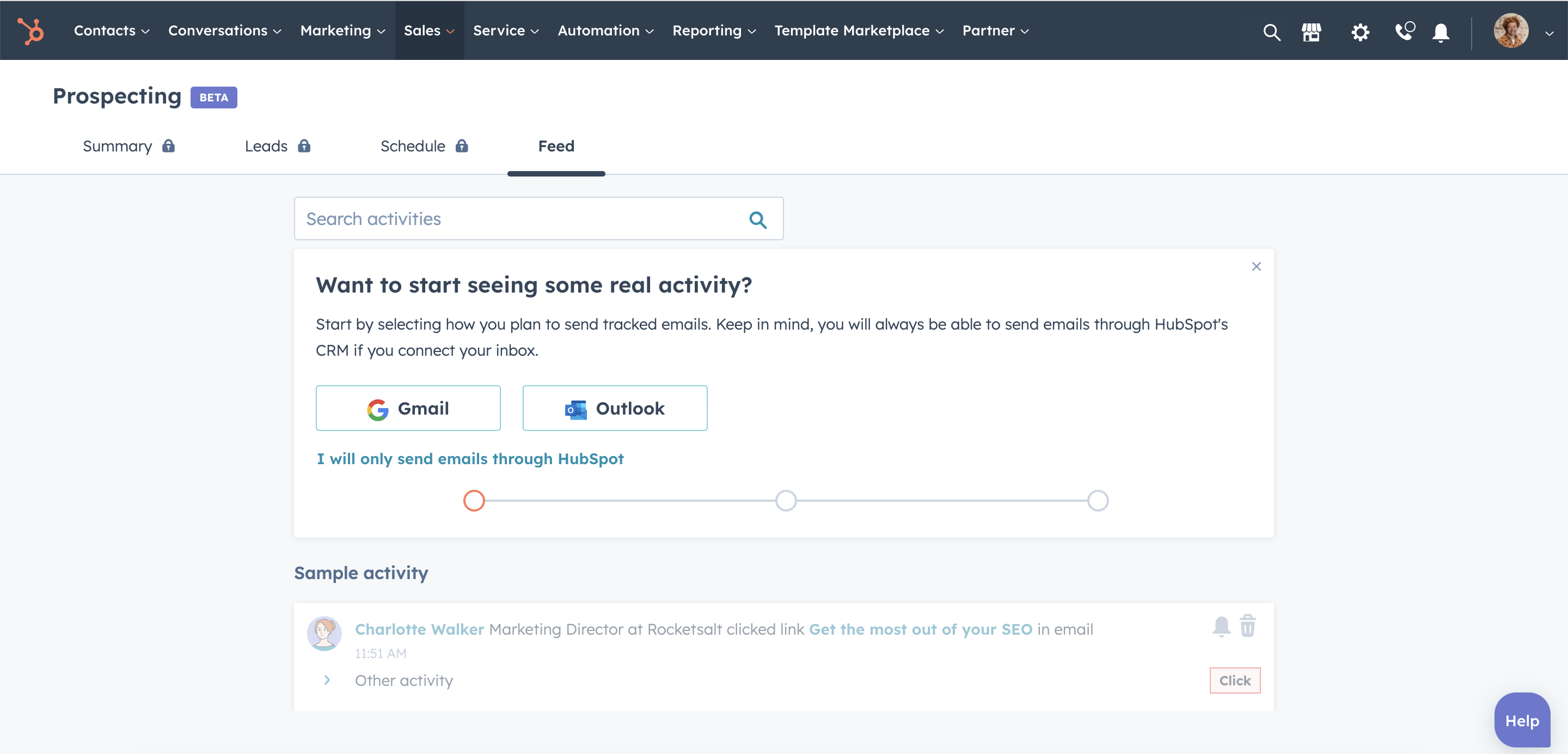This screenshot has width=1568, height=754.
Task: Connect Gmail for tracked emails
Action: (408, 408)
